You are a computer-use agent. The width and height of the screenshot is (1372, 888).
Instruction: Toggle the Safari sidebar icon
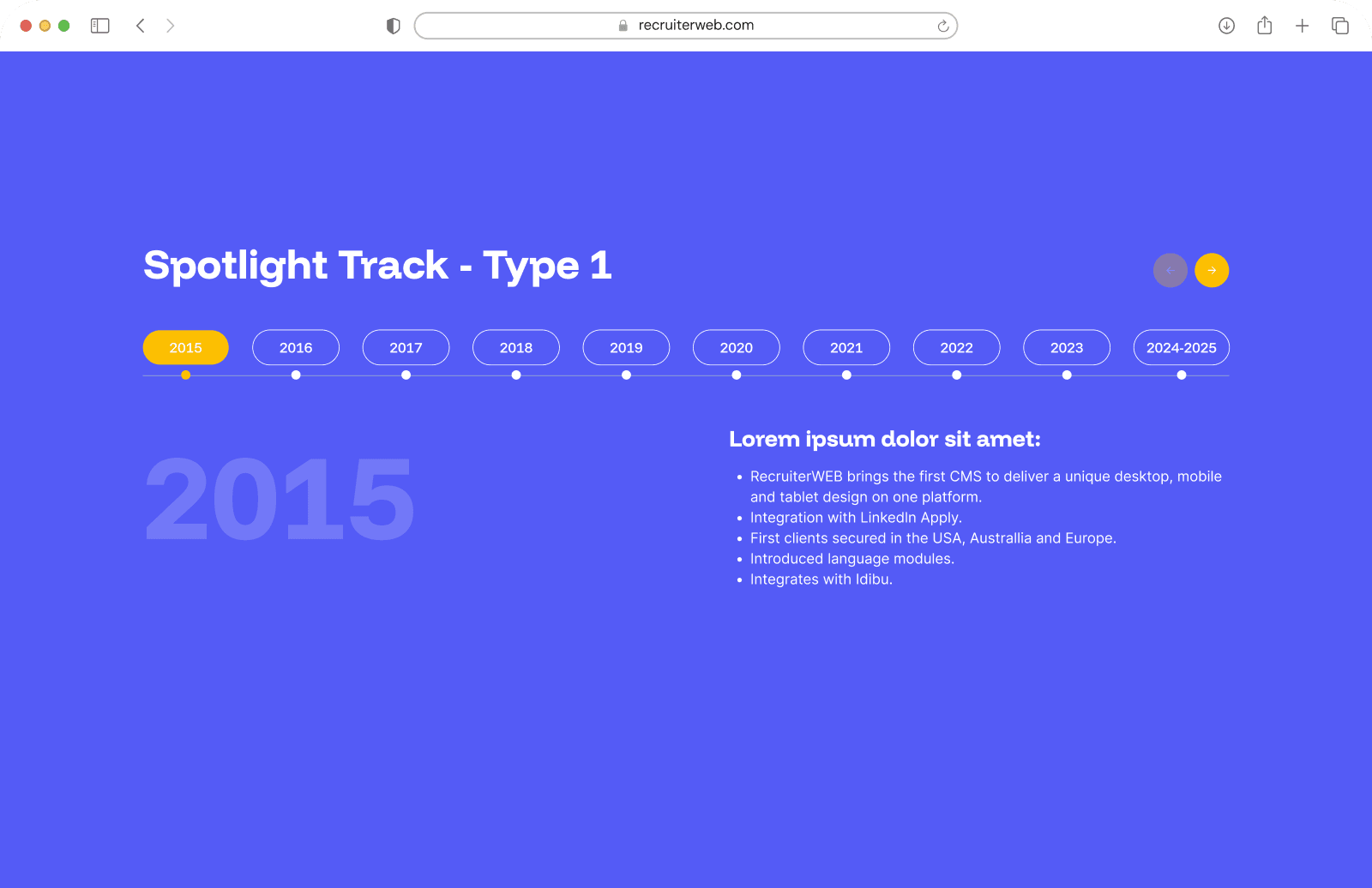pos(100,26)
